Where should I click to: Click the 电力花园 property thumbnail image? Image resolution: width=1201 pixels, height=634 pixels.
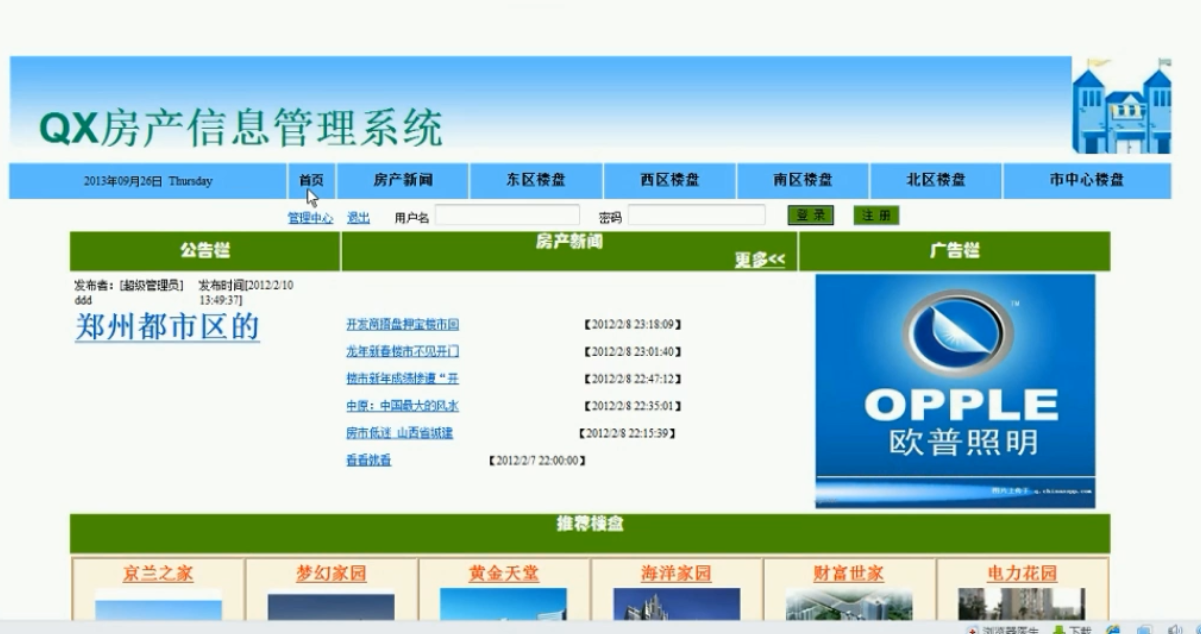1021,605
